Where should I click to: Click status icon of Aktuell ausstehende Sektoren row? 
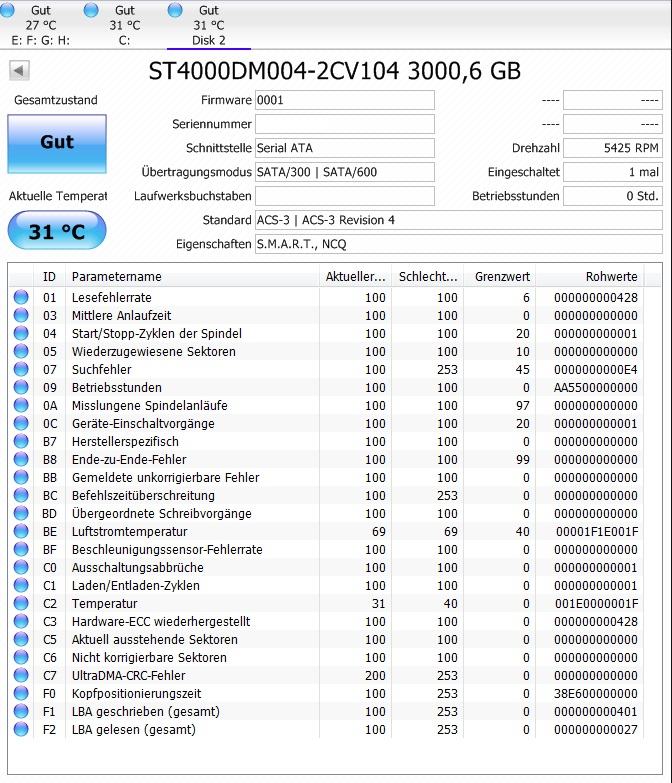coord(21,639)
